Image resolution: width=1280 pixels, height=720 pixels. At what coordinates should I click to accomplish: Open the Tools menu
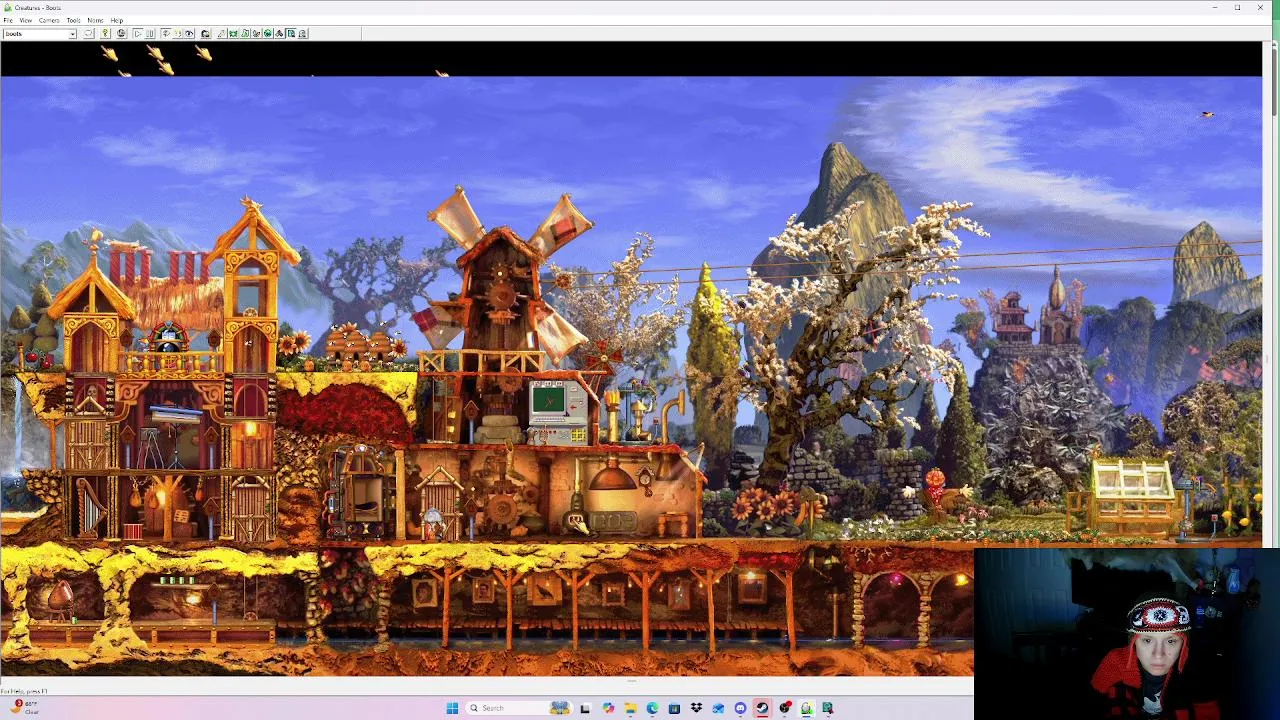click(x=73, y=20)
